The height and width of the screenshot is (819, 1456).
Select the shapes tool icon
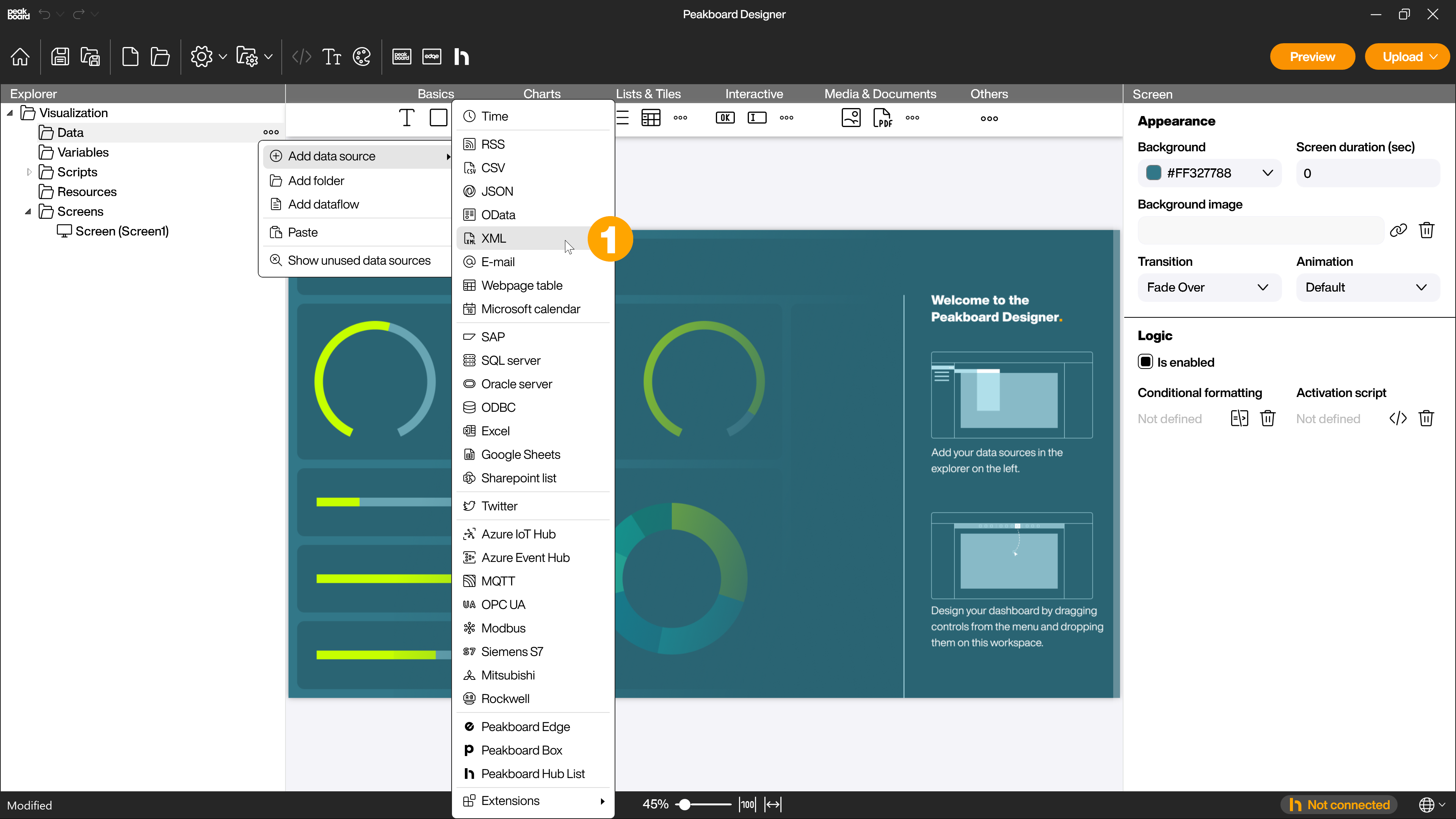coord(437,118)
